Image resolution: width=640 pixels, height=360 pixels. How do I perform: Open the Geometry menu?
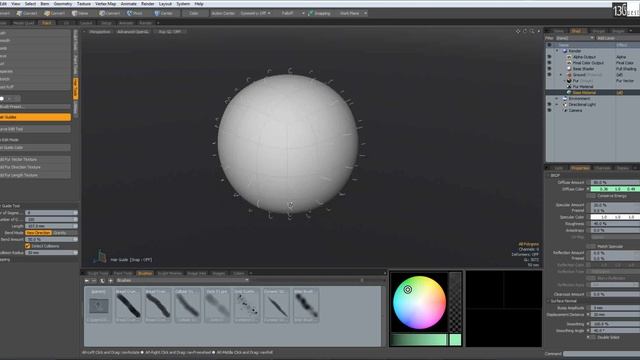click(x=63, y=4)
